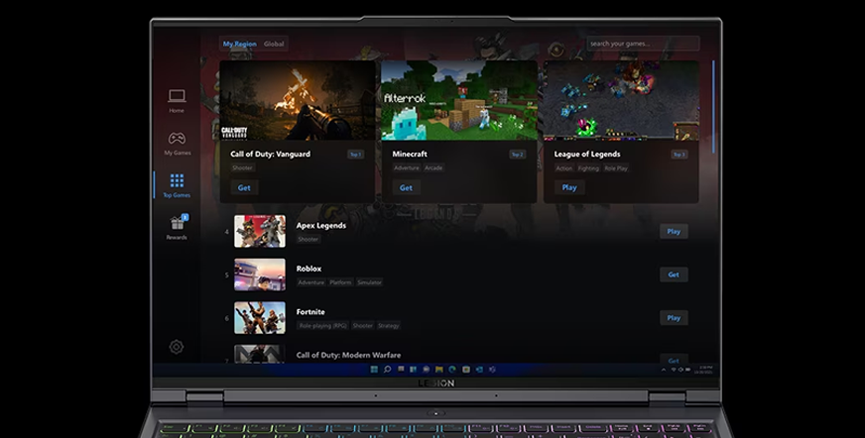This screenshot has width=865, height=438.
Task: Play Apex Legends
Action: (x=674, y=231)
